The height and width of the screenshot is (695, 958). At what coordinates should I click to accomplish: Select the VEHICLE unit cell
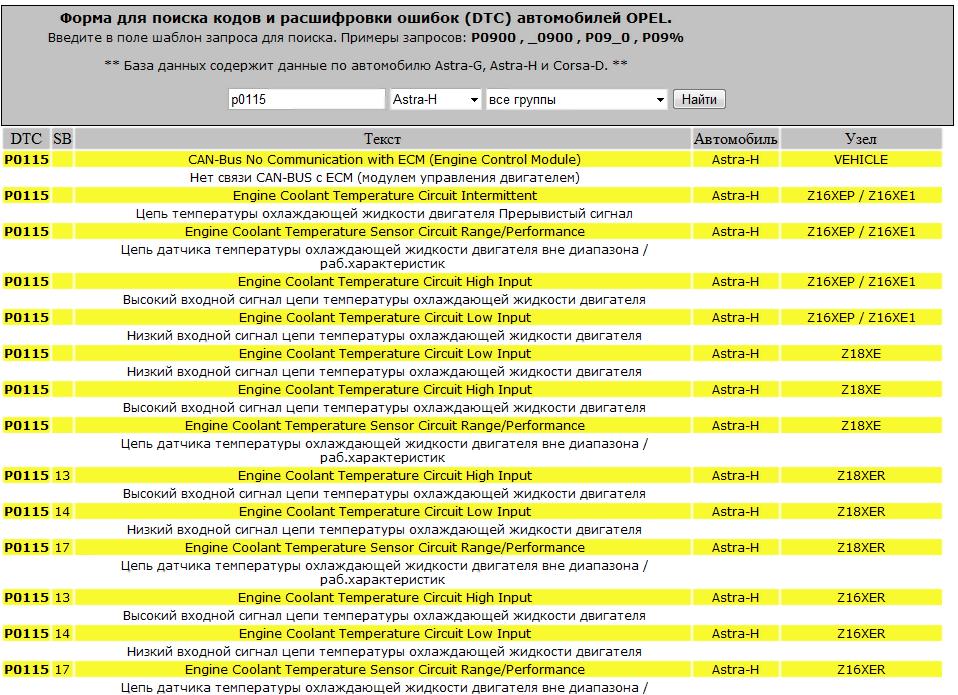coord(860,159)
